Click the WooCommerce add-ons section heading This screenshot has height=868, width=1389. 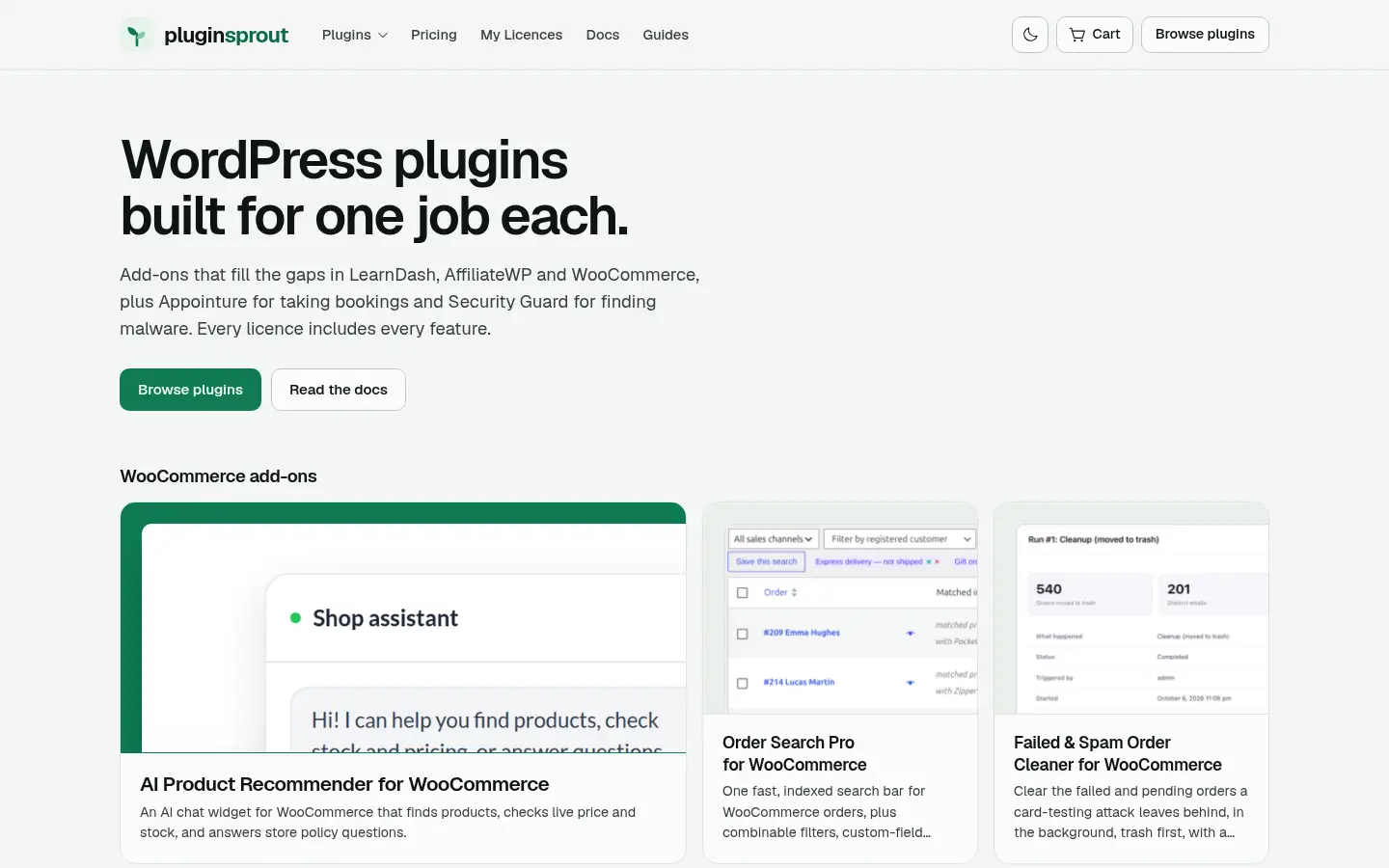[218, 476]
